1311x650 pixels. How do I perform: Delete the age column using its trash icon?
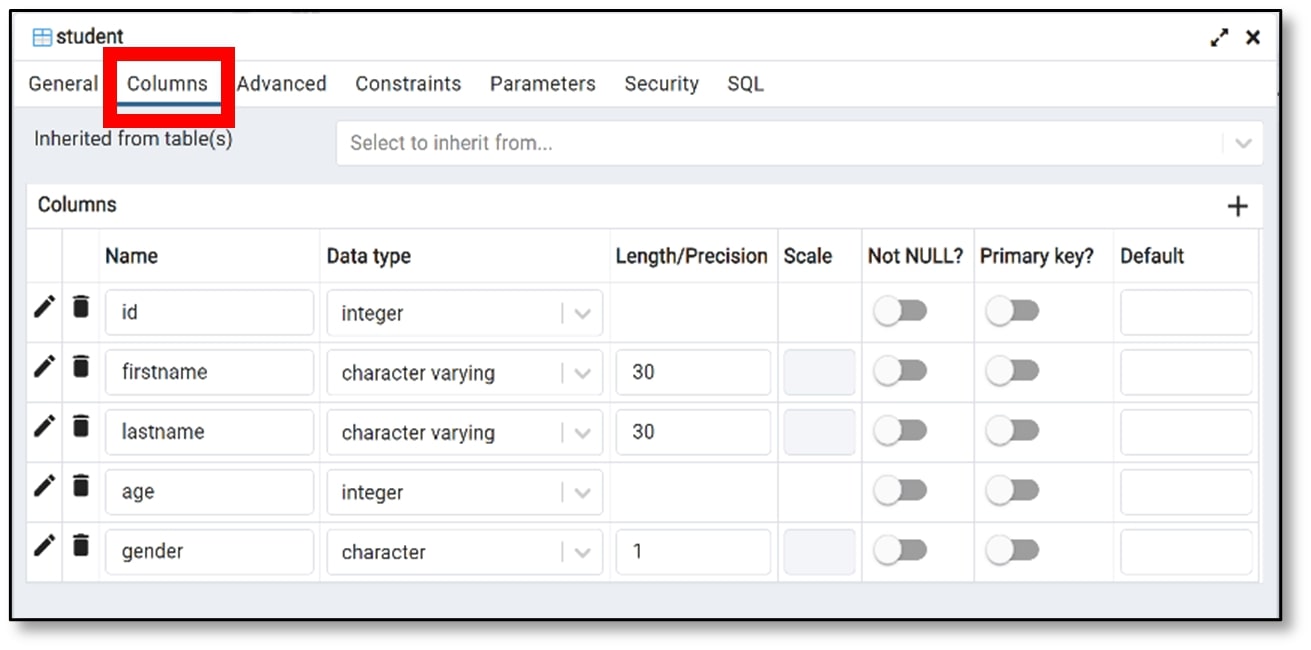coord(81,486)
